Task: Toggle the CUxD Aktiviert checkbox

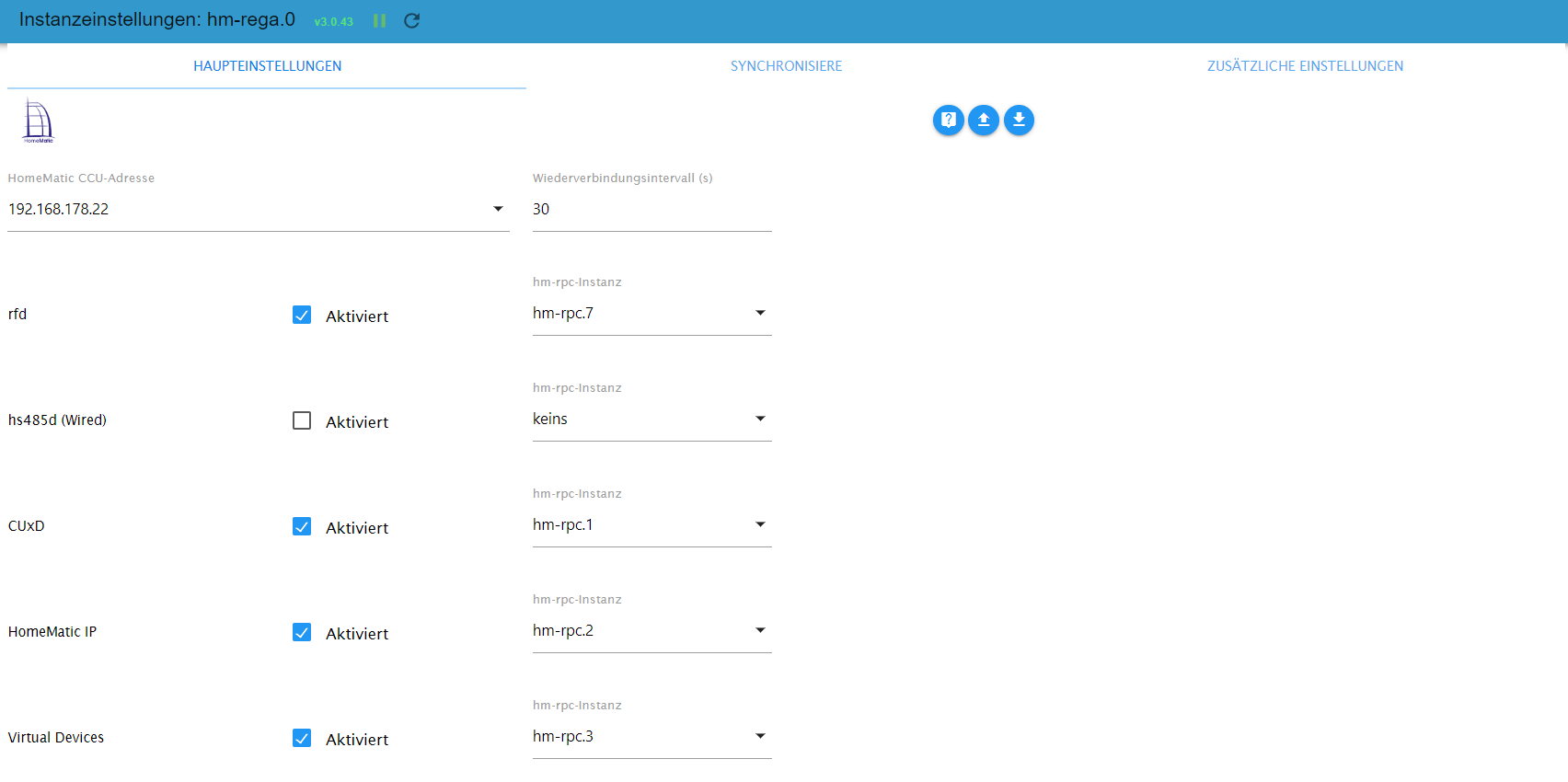Action: pos(302,526)
